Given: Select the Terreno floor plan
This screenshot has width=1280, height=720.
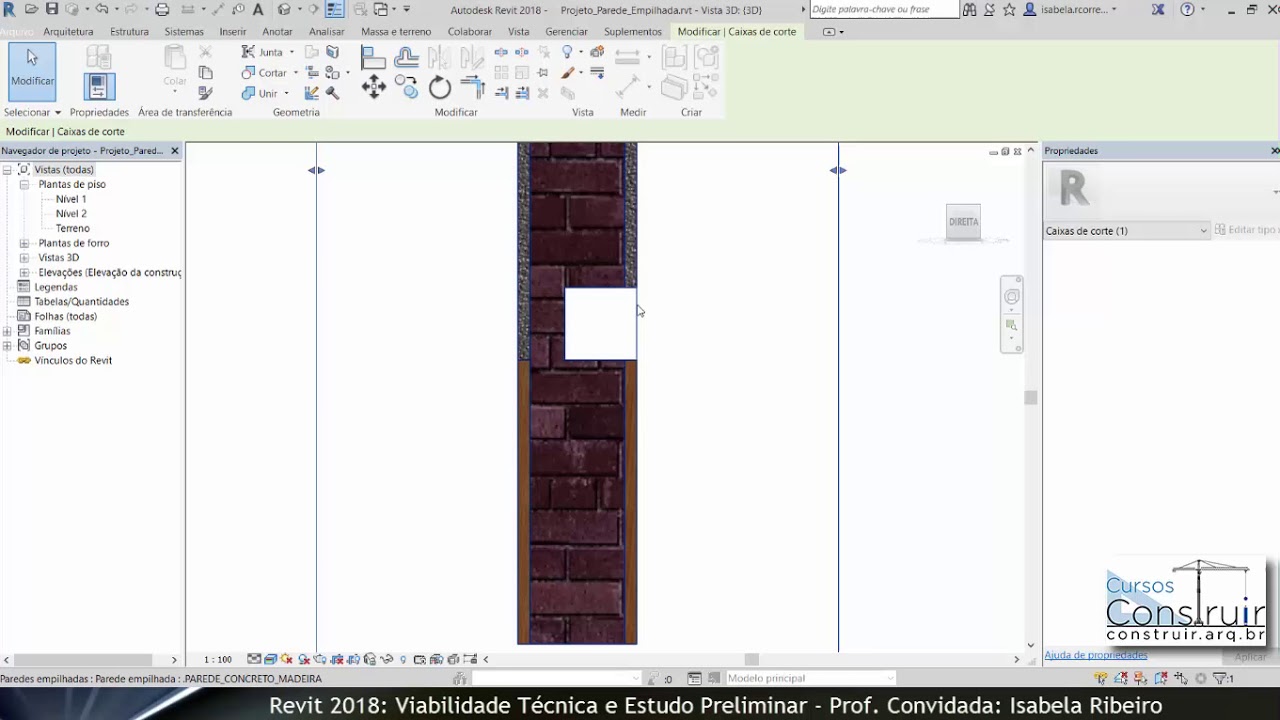Looking at the screenshot, I should [x=73, y=229].
